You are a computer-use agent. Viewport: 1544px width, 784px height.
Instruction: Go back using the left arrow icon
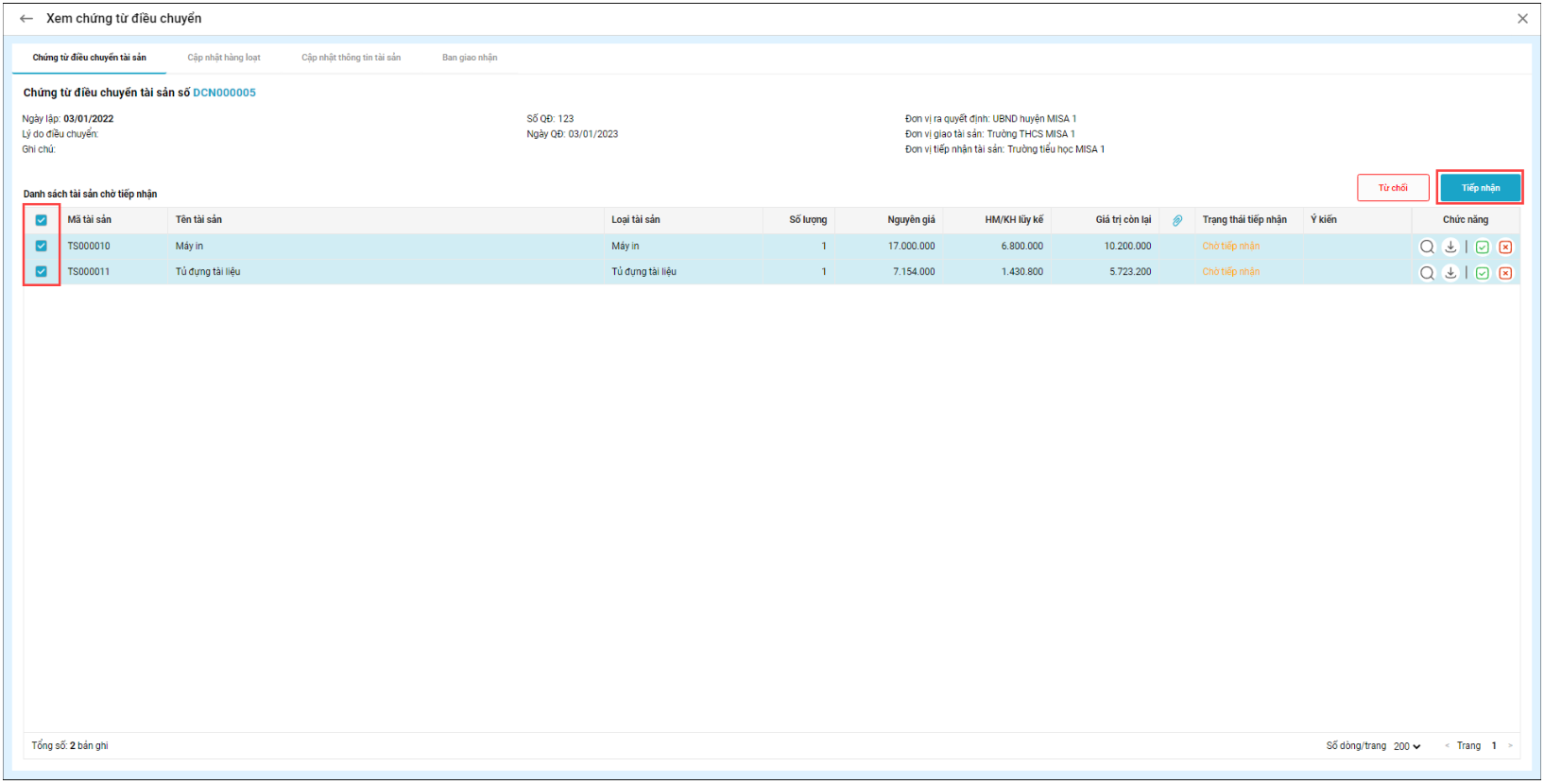tap(26, 19)
